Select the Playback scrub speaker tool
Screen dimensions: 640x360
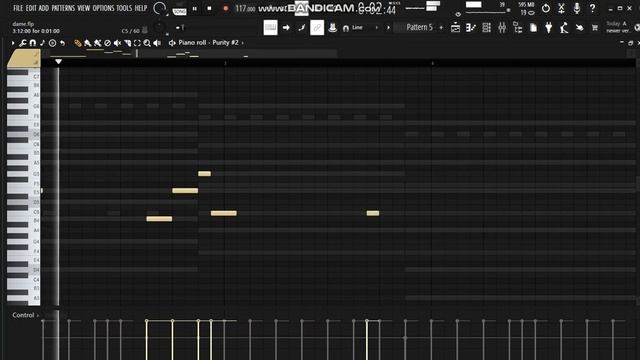[x=157, y=43]
